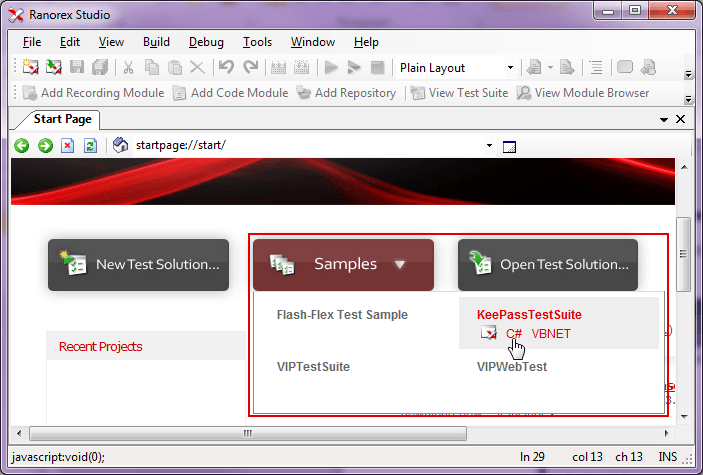Open the Window menu
This screenshot has height=475, width=703.
pyautogui.click(x=312, y=42)
